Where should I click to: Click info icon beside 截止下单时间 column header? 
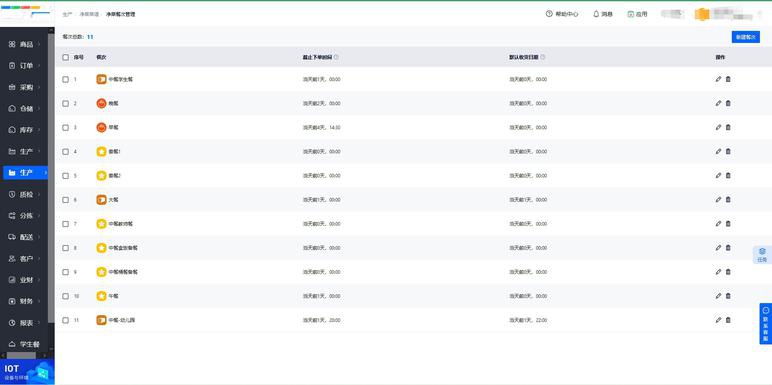tap(336, 57)
